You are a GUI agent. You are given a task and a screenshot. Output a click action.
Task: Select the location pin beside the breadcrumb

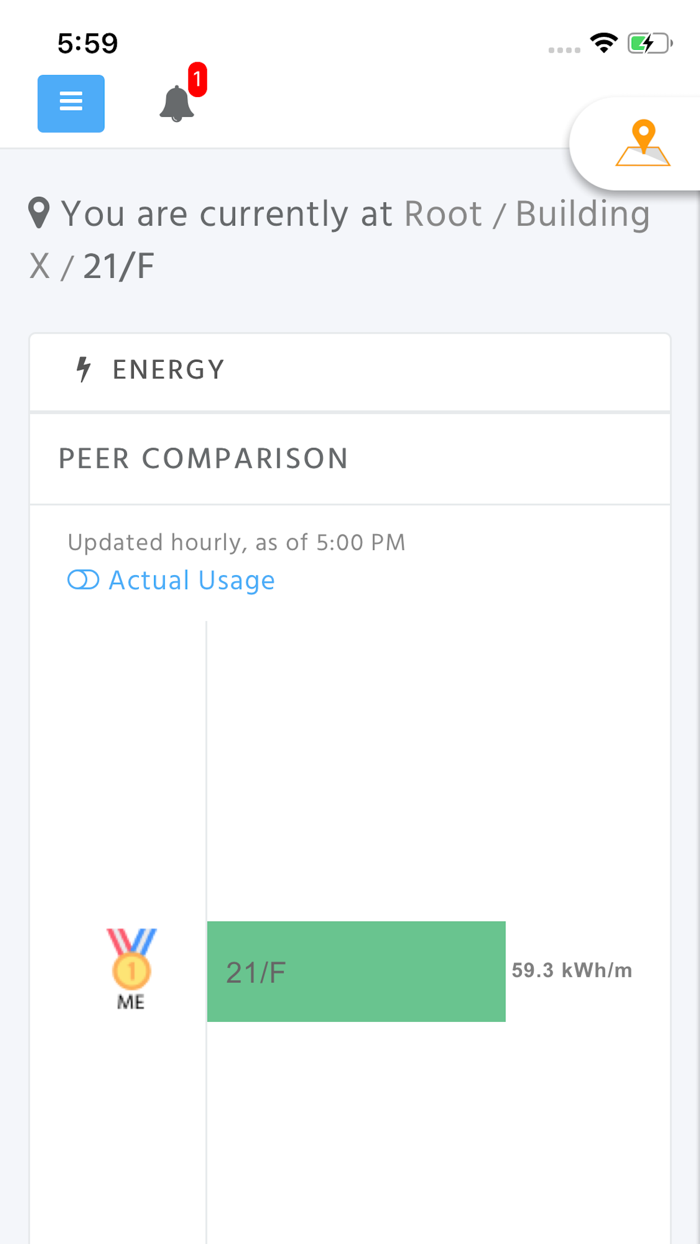click(x=38, y=211)
